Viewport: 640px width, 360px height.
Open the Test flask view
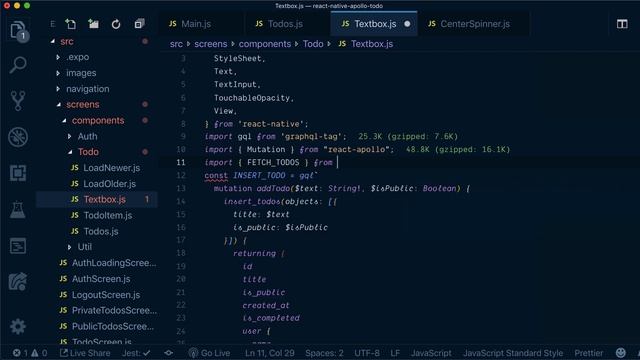click(x=18, y=209)
